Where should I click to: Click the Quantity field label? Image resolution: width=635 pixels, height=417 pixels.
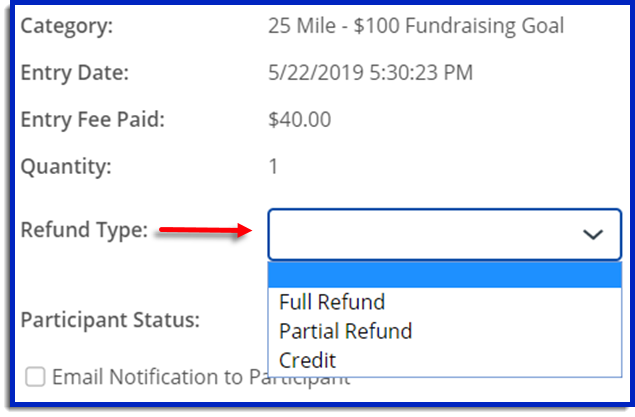66,166
